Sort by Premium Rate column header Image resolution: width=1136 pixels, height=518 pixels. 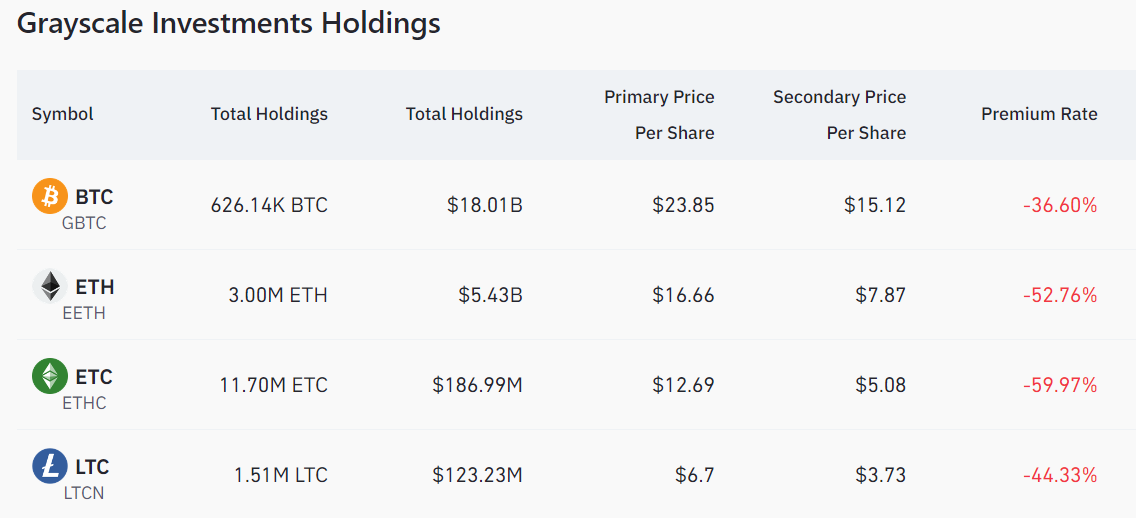[x=1039, y=114]
